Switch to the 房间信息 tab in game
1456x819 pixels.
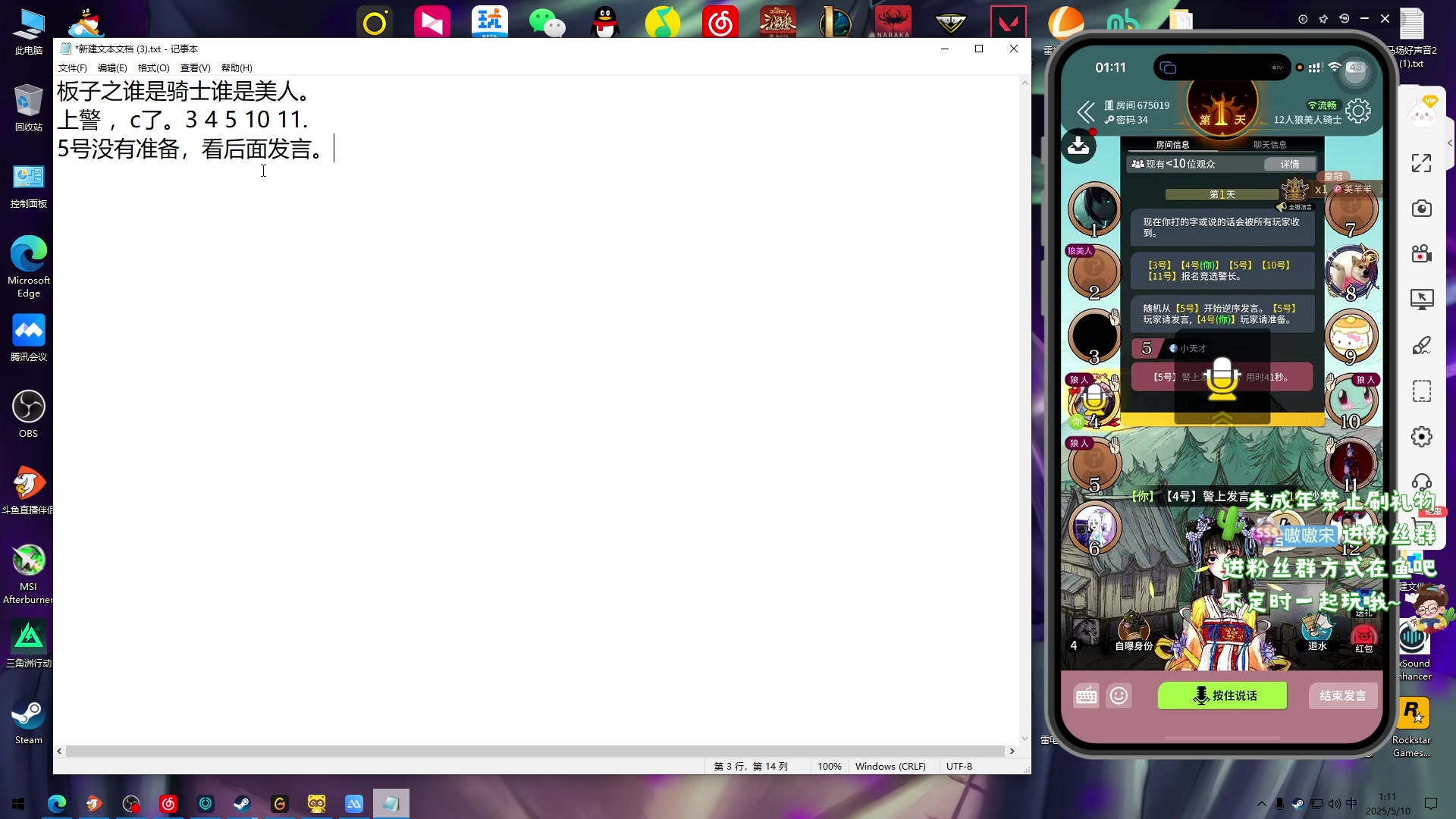pos(1172,145)
